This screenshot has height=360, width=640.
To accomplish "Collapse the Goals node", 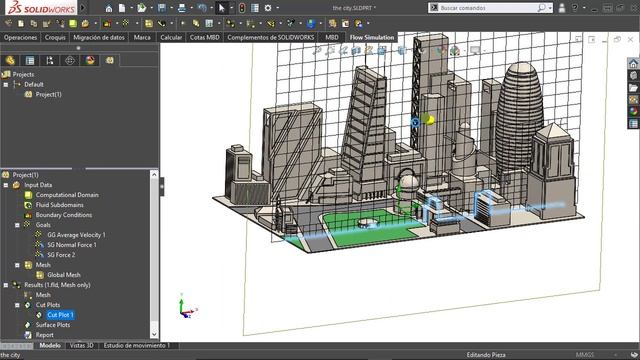I will click(17, 225).
